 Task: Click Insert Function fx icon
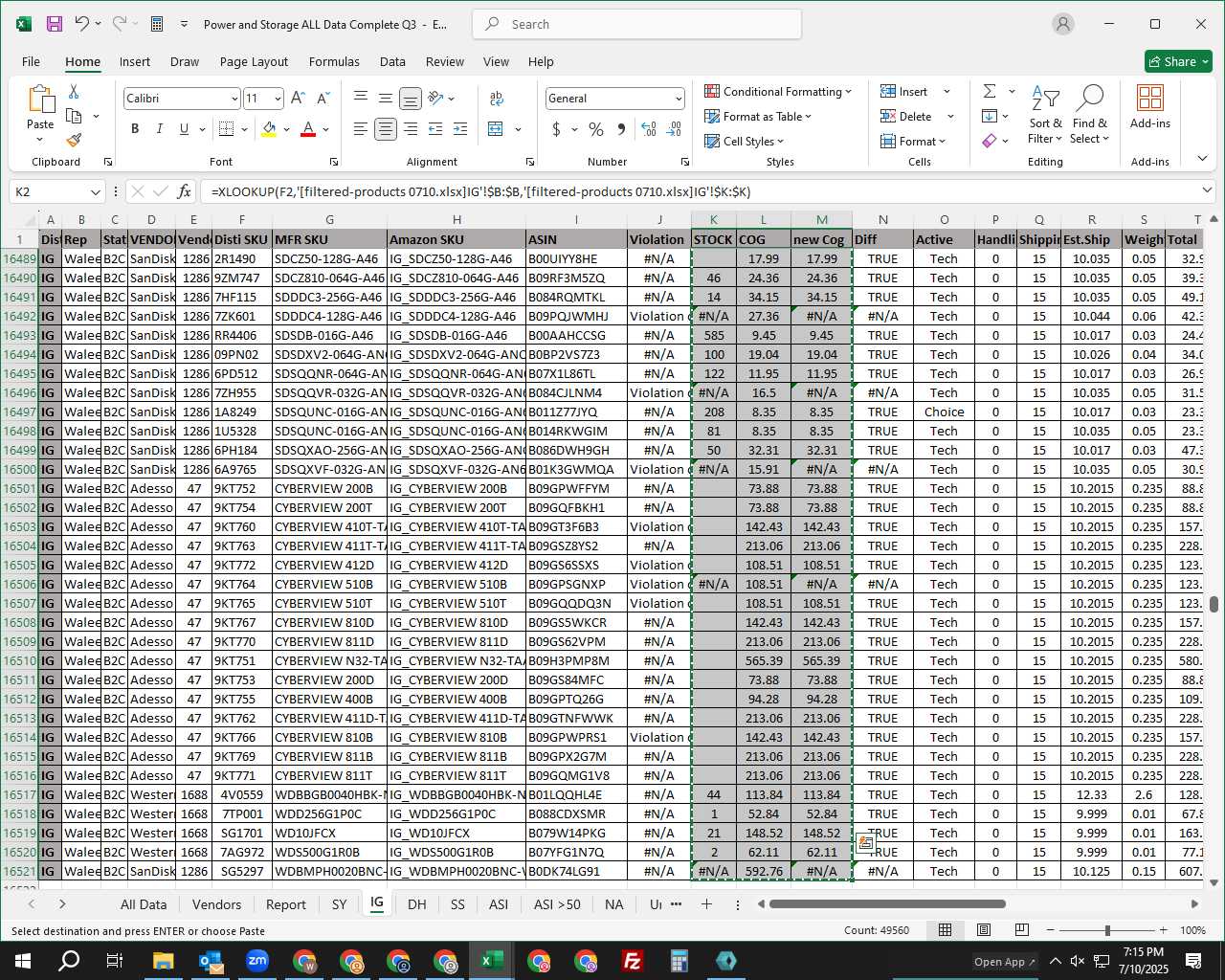pos(185,191)
